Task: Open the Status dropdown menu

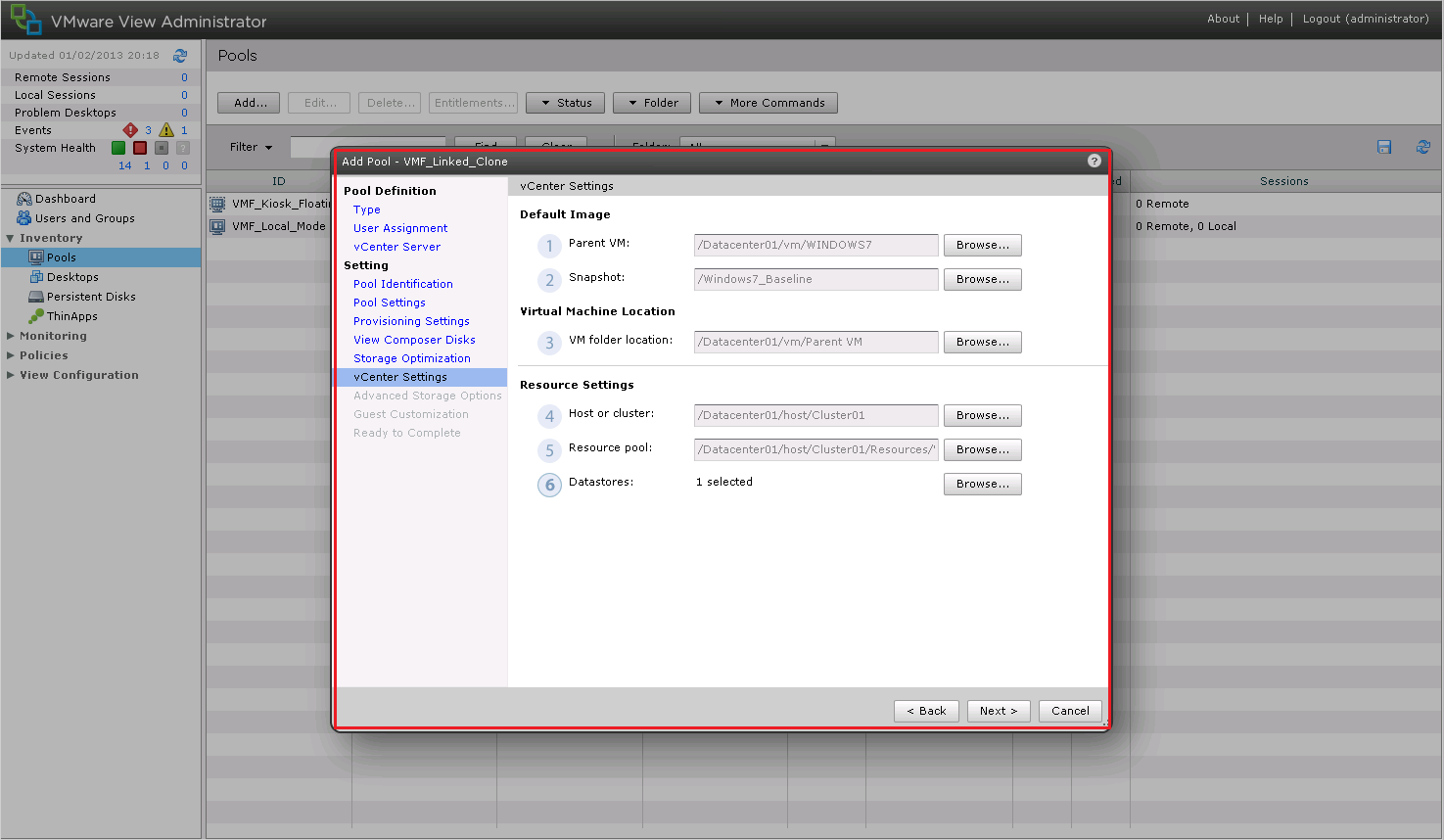Action: click(565, 102)
